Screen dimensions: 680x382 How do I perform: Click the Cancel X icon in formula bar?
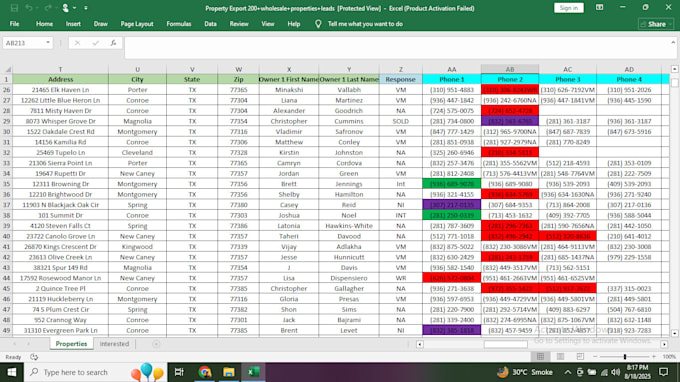(77, 43)
